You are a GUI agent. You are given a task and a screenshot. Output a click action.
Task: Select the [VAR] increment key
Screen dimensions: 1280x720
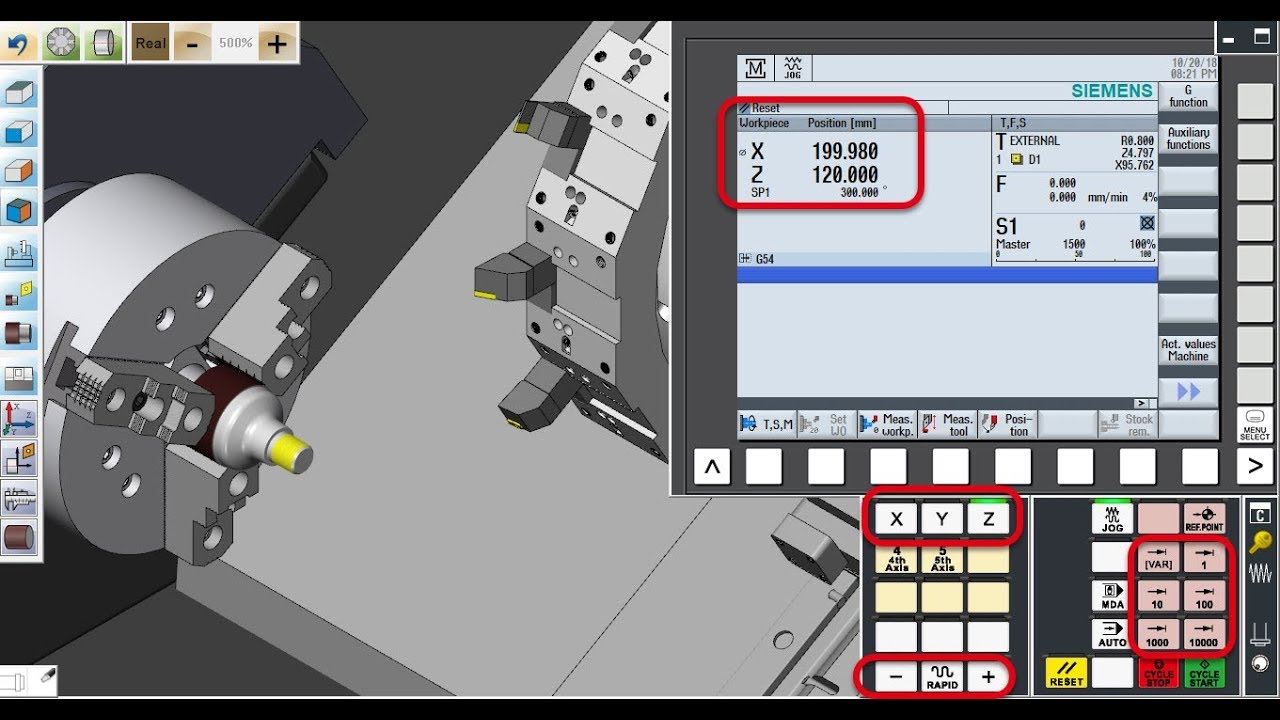tap(1158, 558)
